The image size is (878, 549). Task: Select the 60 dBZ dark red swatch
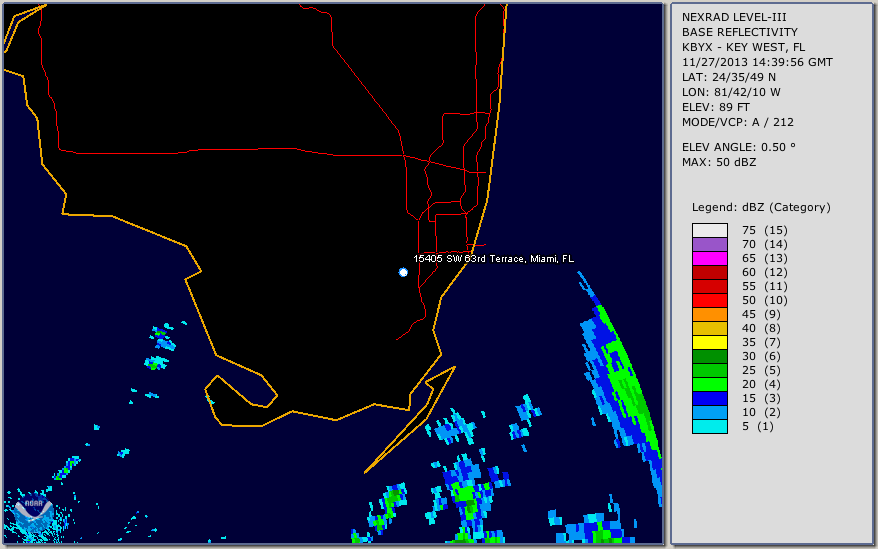pos(710,272)
